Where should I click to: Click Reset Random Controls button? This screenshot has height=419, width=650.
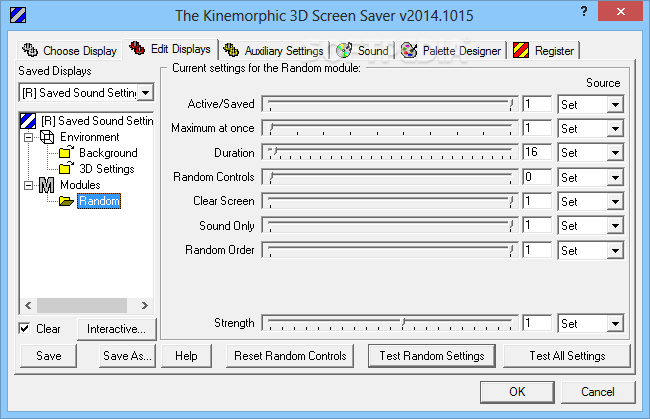click(290, 356)
